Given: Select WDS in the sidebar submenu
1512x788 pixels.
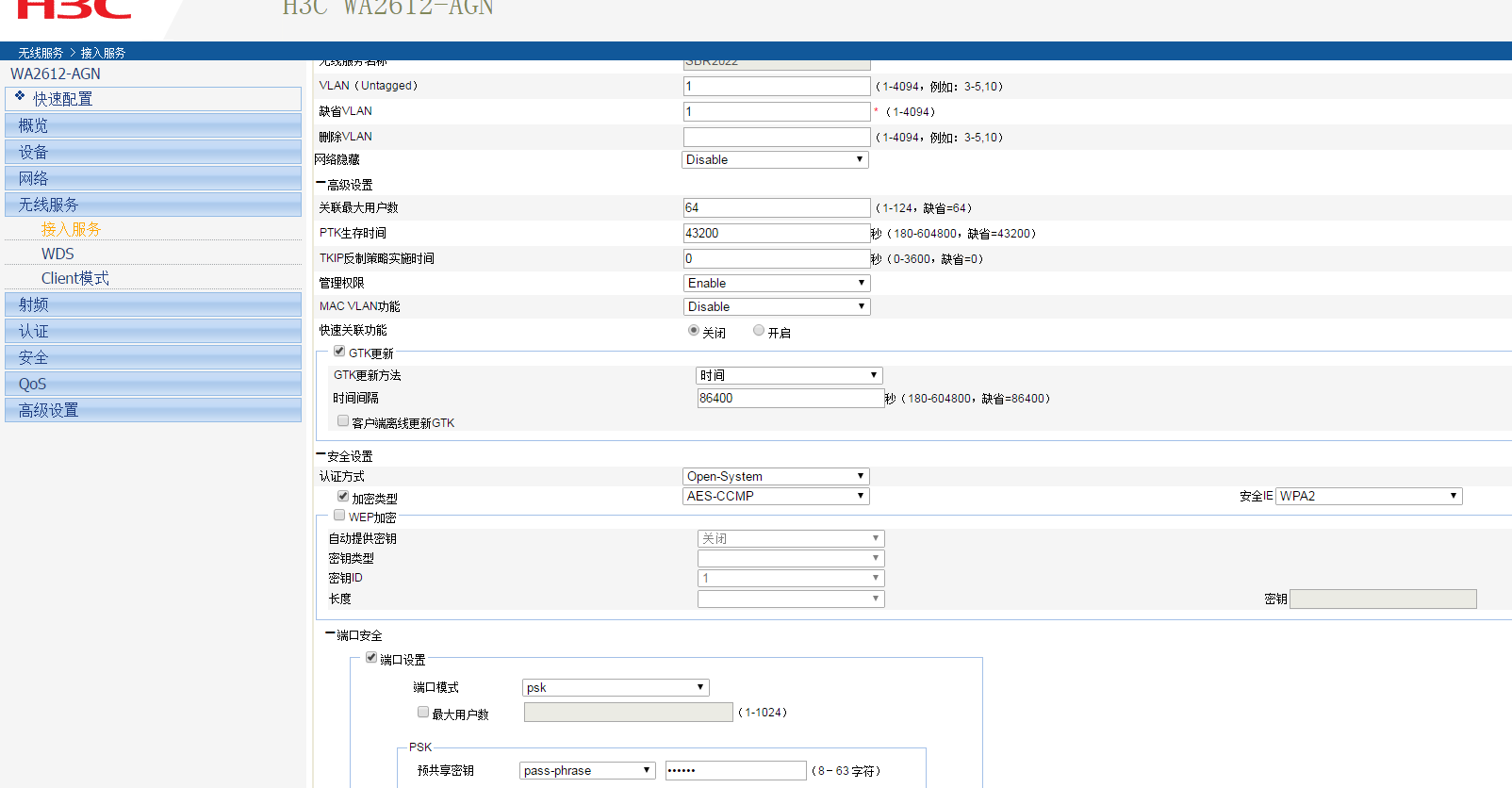Looking at the screenshot, I should point(58,254).
